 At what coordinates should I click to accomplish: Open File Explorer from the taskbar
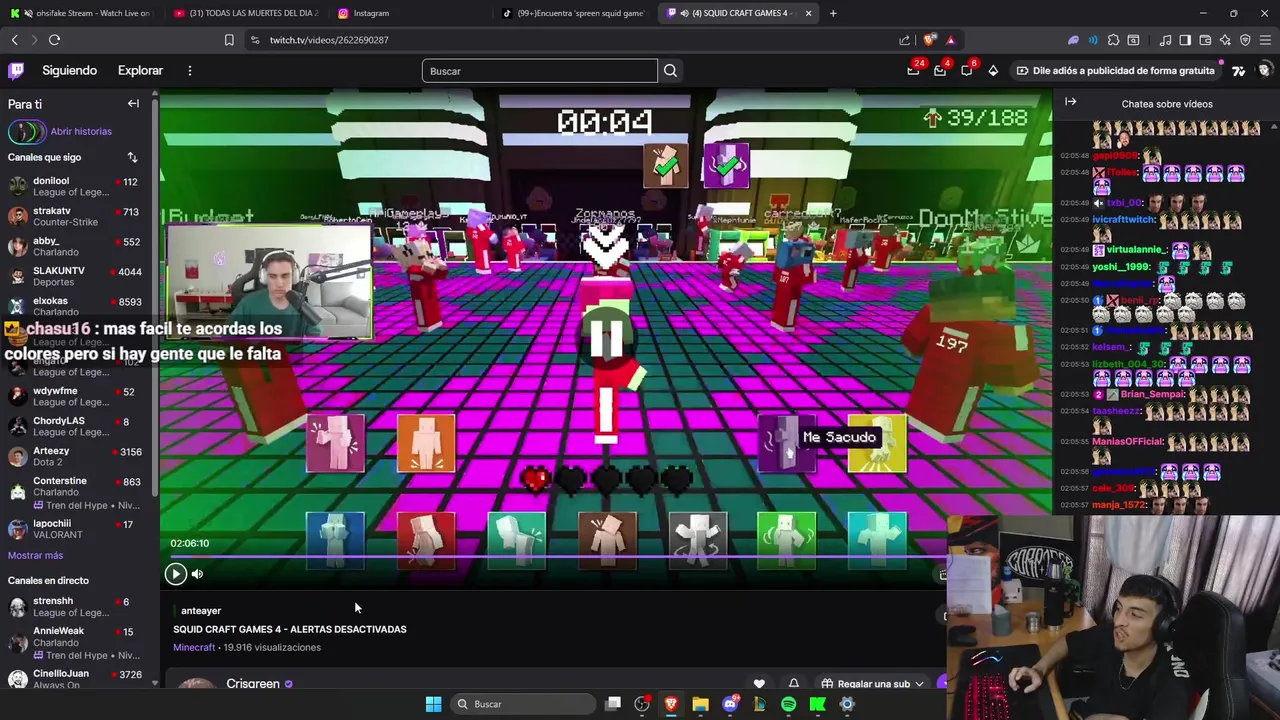pyautogui.click(x=700, y=704)
